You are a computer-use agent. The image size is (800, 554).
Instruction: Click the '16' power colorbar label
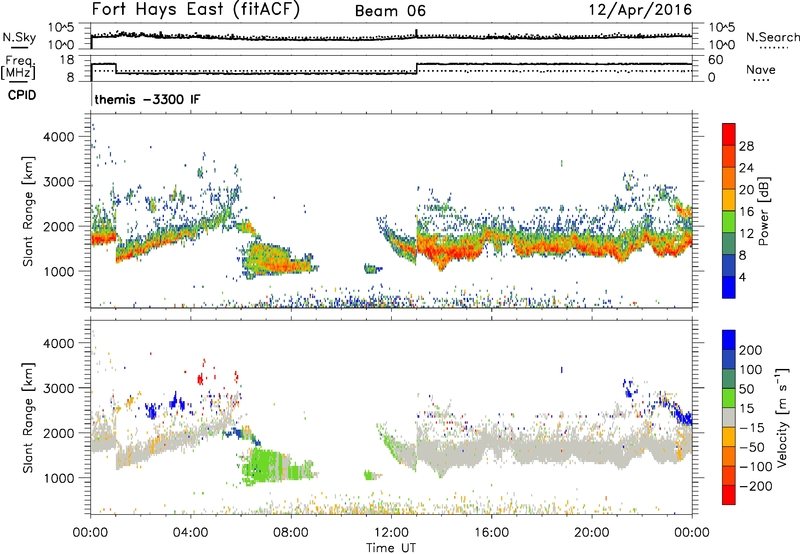pyautogui.click(x=746, y=212)
